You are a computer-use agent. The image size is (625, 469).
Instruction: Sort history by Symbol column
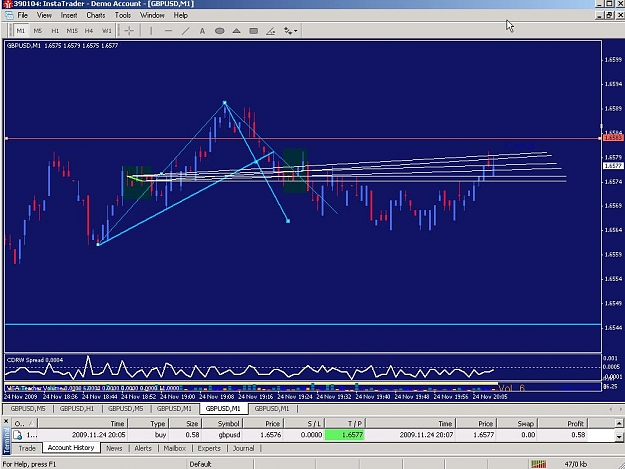click(222, 423)
